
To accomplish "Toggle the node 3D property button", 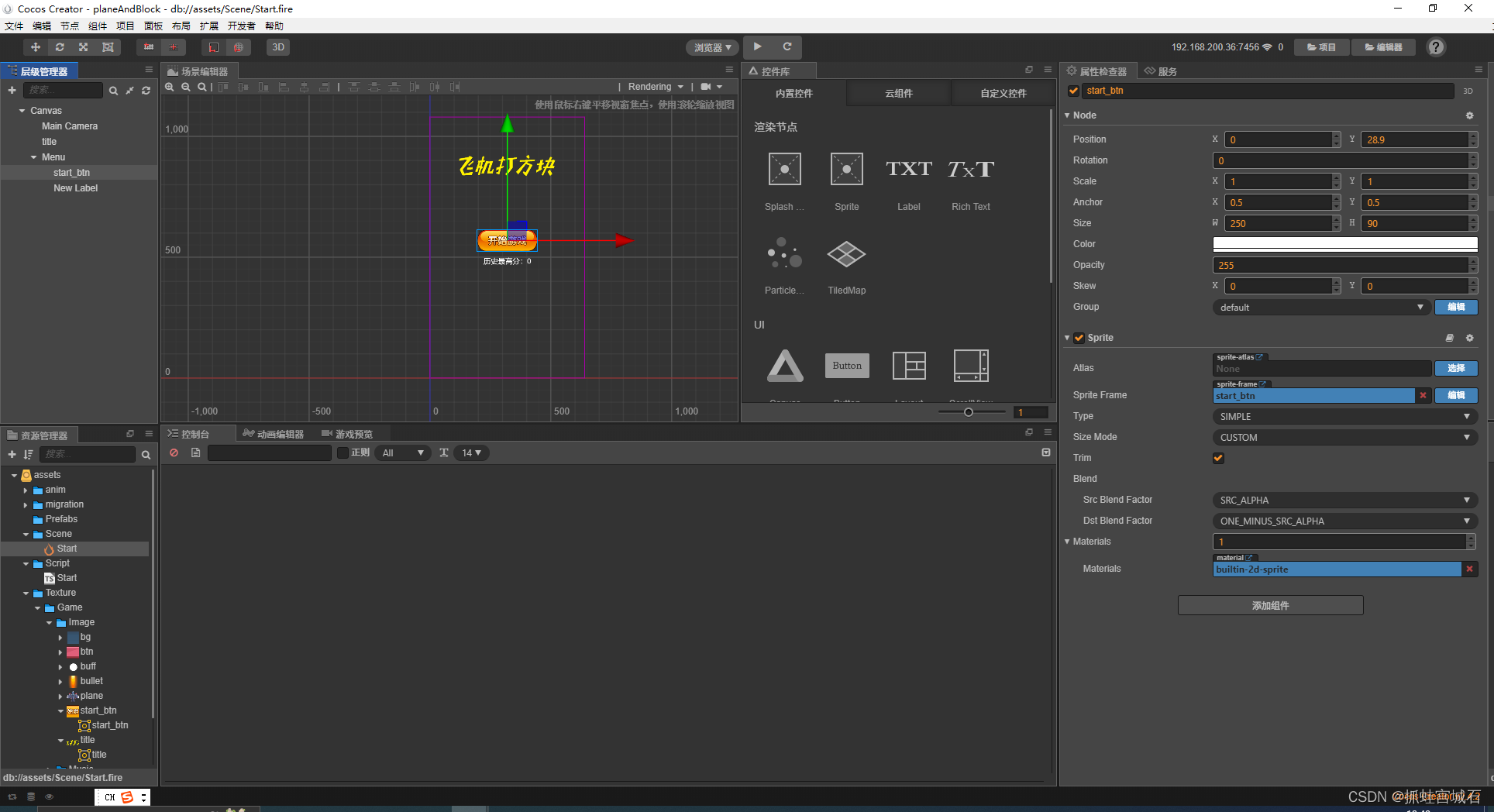I will point(1468,91).
